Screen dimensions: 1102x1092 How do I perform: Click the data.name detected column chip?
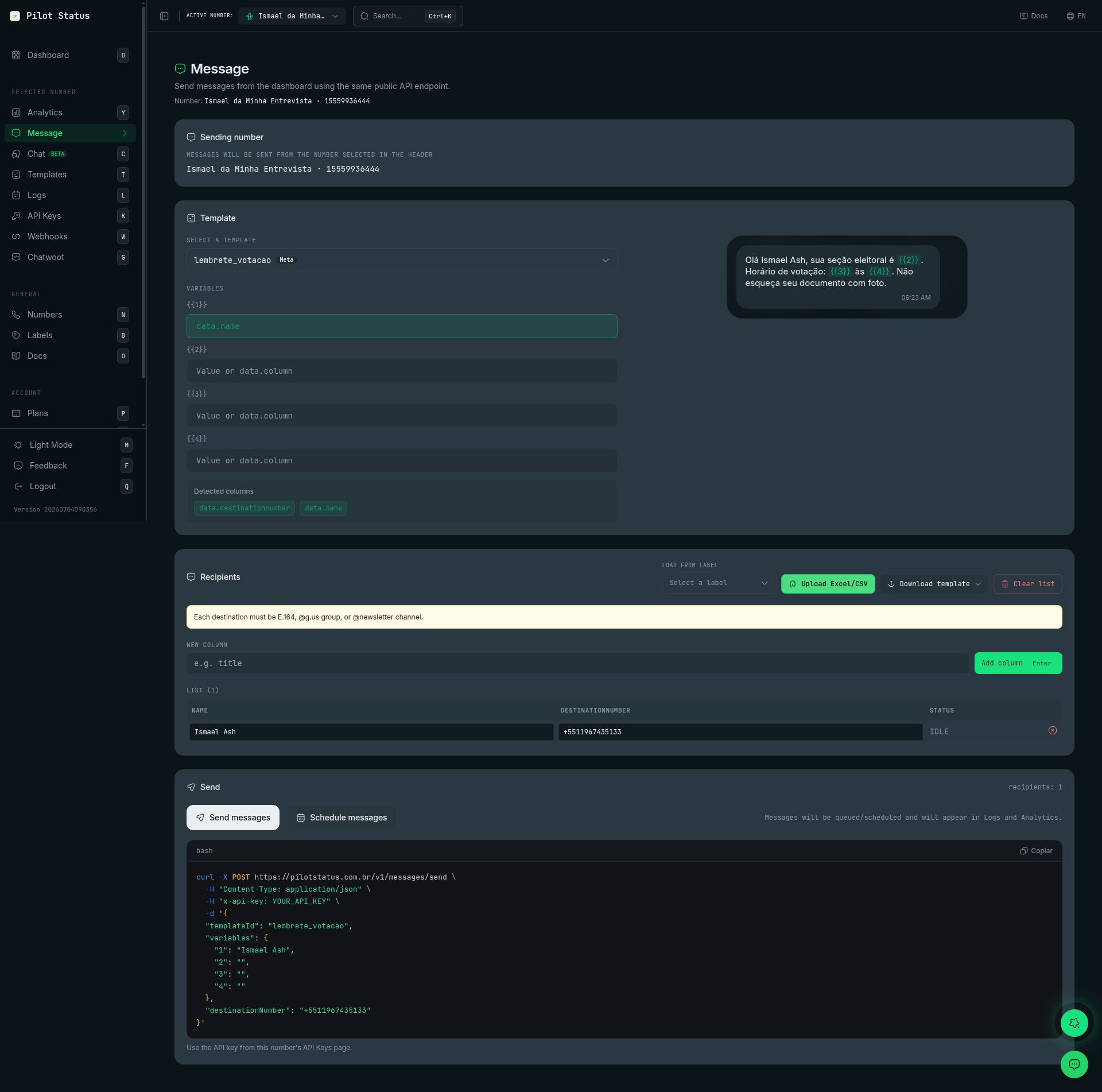click(x=323, y=508)
